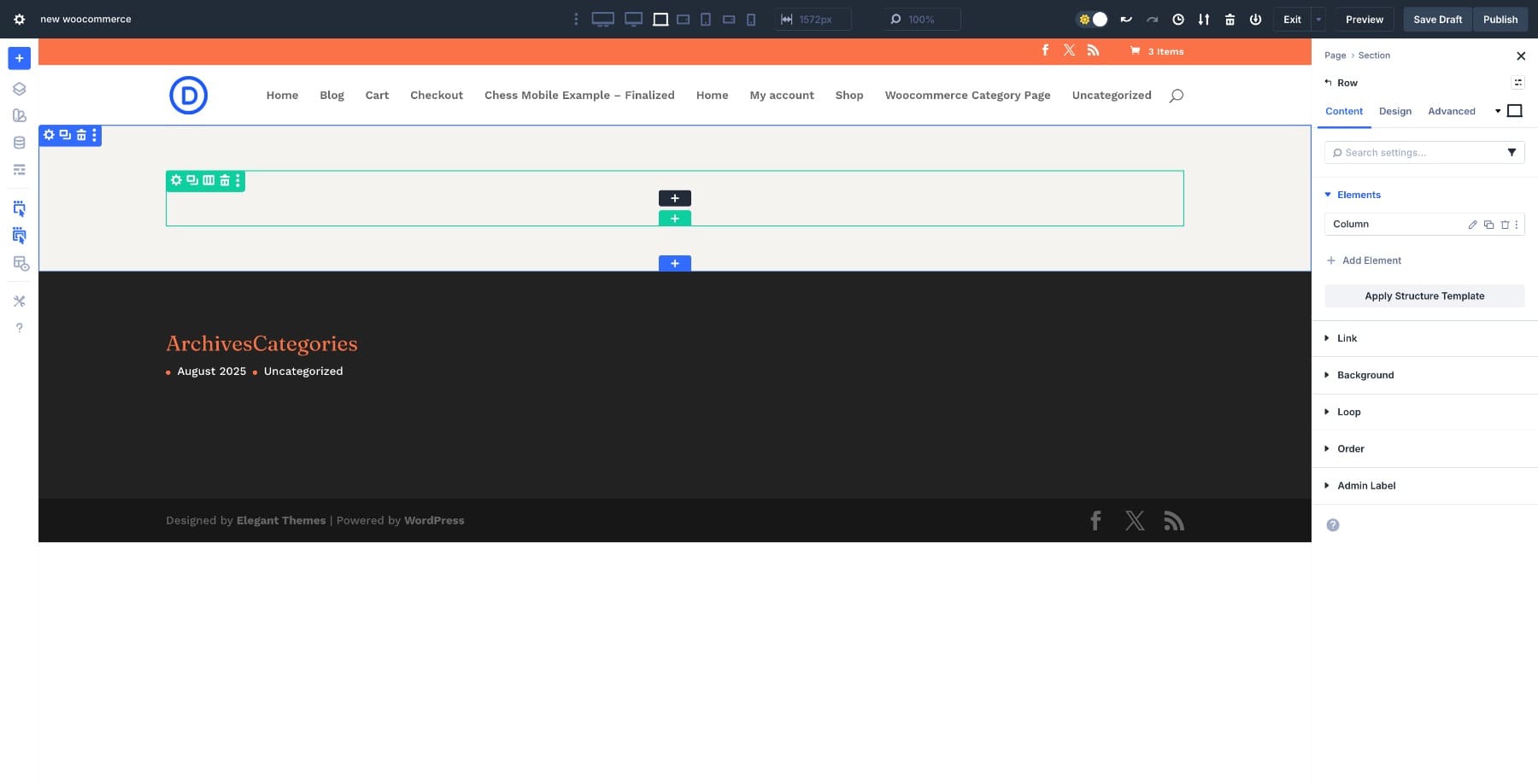This screenshot has height=784, width=1538.
Task: Duplicate the section using blue copy icon
Action: point(65,135)
